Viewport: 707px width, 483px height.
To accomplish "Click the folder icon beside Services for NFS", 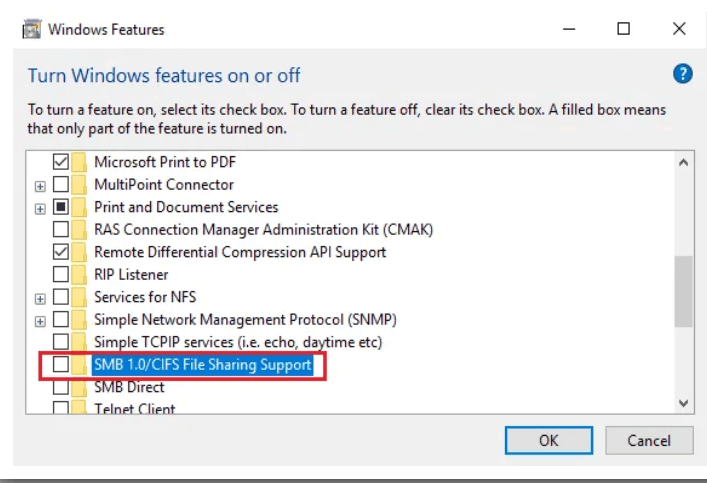I will click(x=79, y=297).
